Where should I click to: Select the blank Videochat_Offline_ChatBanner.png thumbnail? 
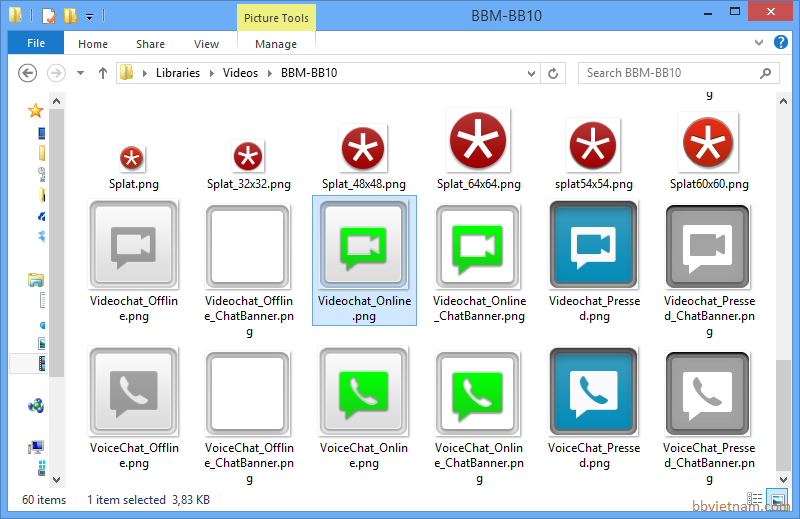[x=248, y=246]
